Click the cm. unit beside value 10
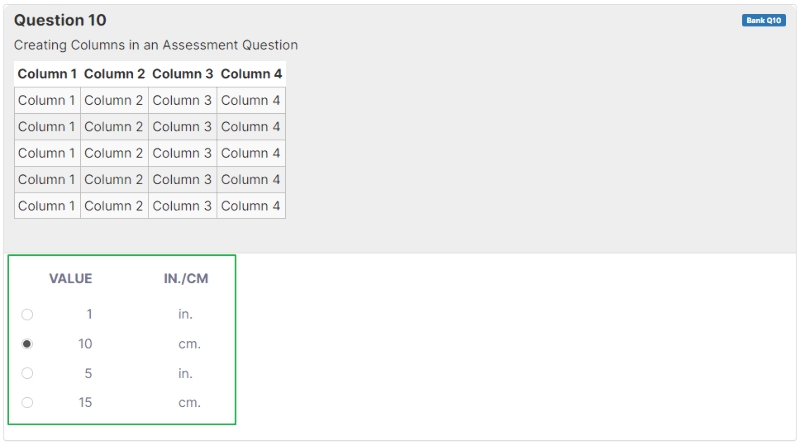The width and height of the screenshot is (800, 445). pos(189,344)
